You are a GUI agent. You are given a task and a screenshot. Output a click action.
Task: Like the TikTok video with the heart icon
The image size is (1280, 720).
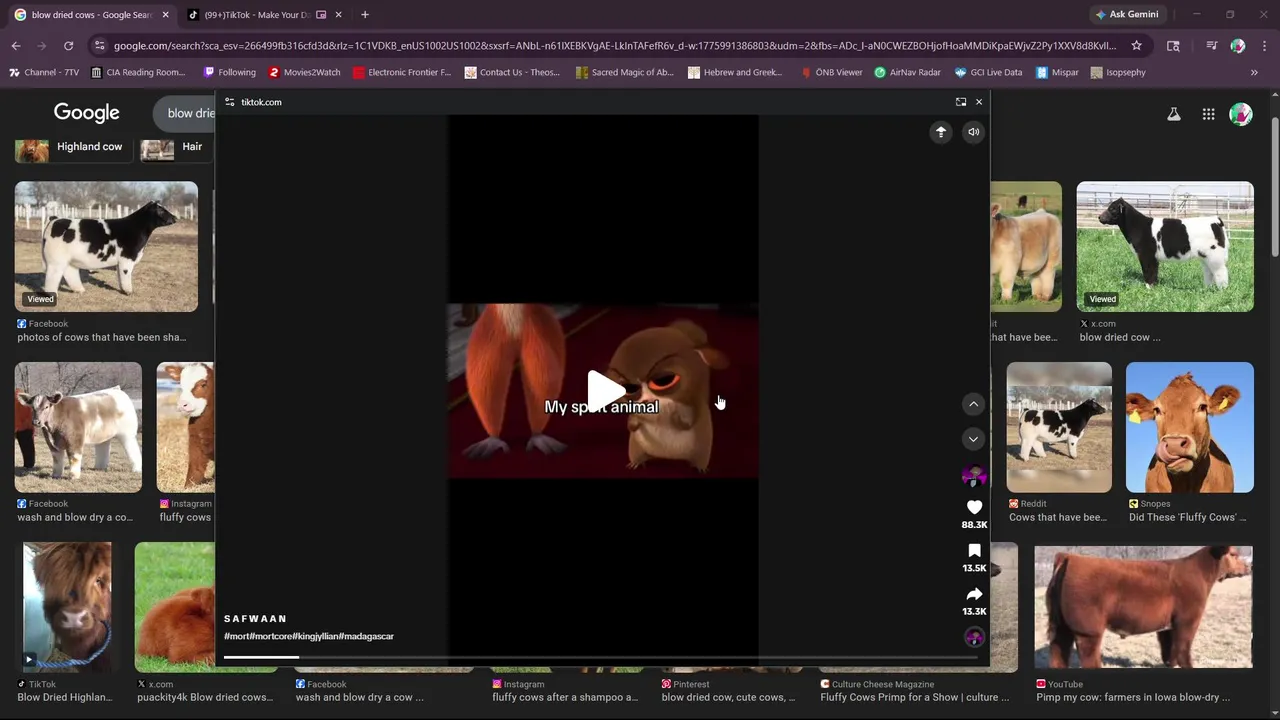(x=974, y=507)
